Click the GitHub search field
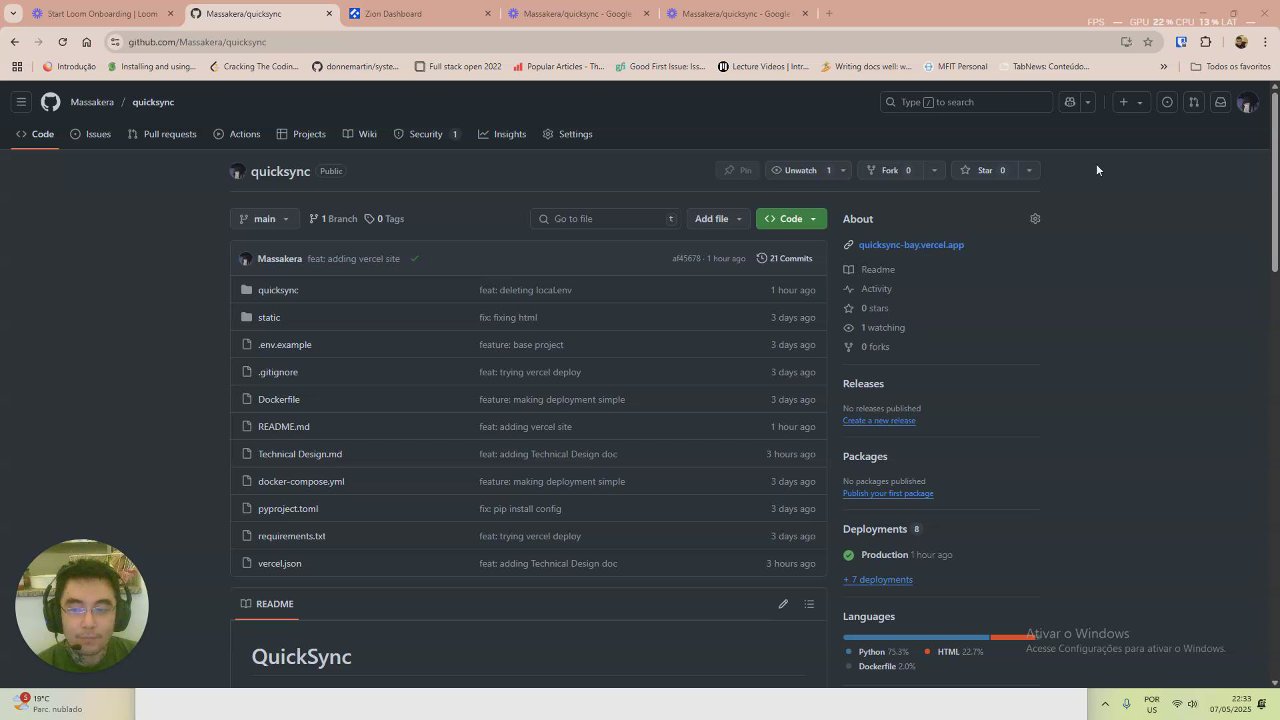 tap(966, 102)
